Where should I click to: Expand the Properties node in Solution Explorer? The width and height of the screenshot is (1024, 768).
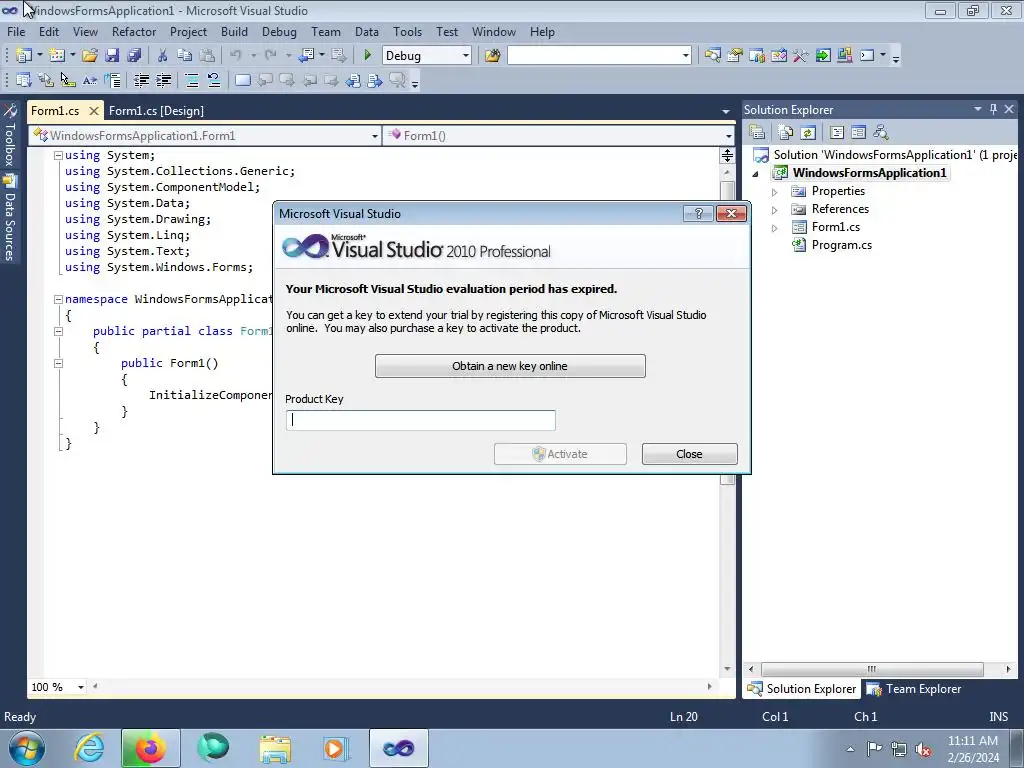[775, 192]
